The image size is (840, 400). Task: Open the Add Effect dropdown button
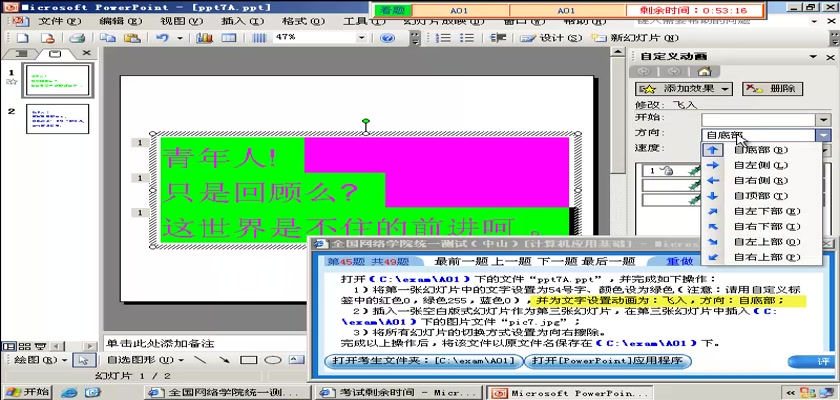(683, 89)
